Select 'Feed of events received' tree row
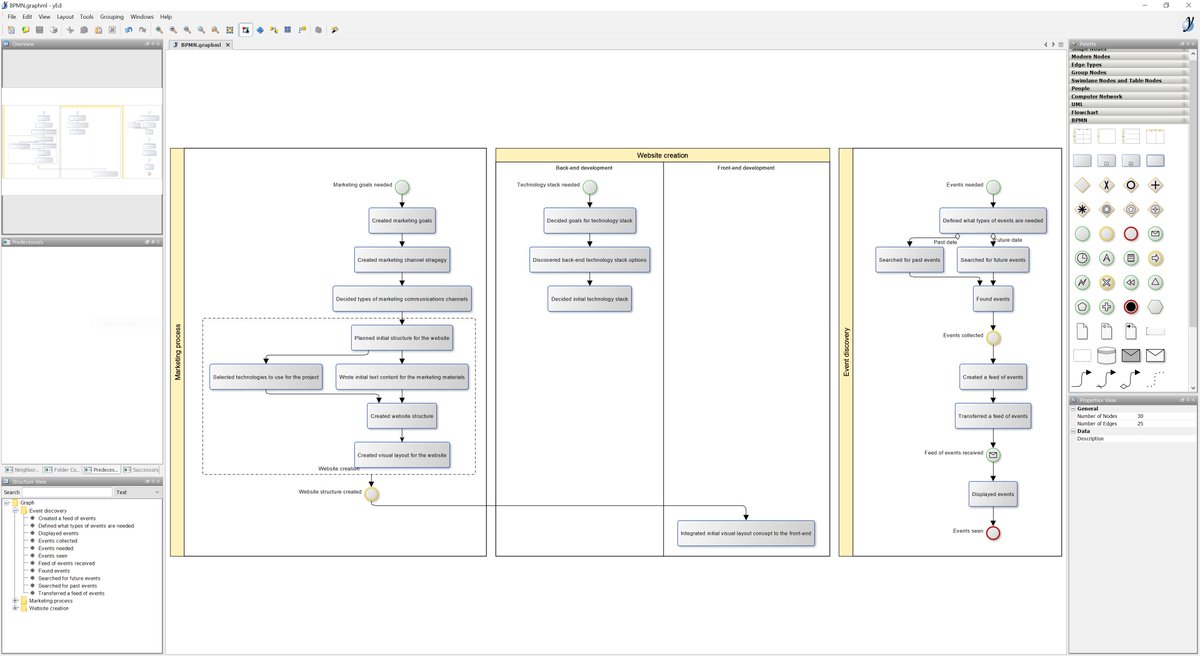 click(66, 563)
